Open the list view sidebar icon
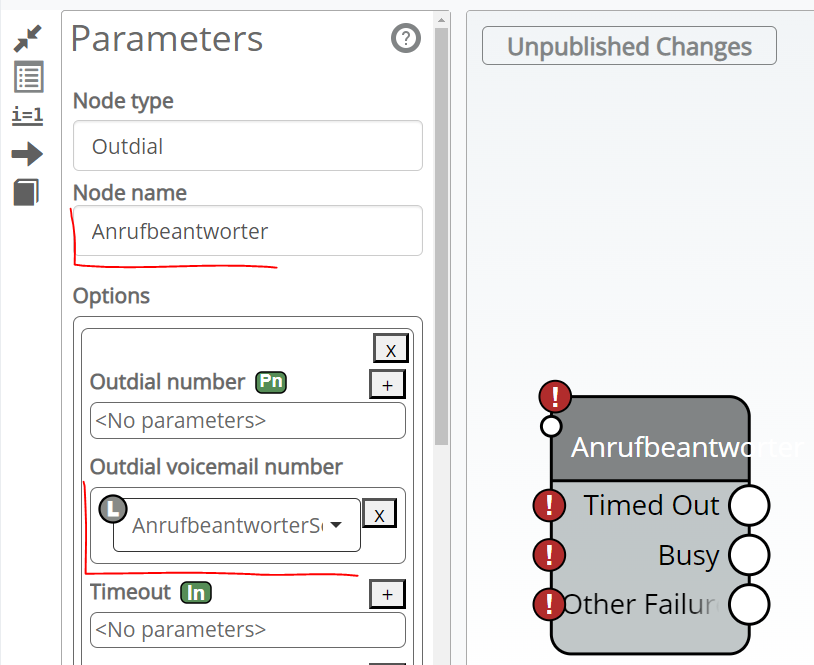This screenshot has height=665, width=814. [28, 76]
